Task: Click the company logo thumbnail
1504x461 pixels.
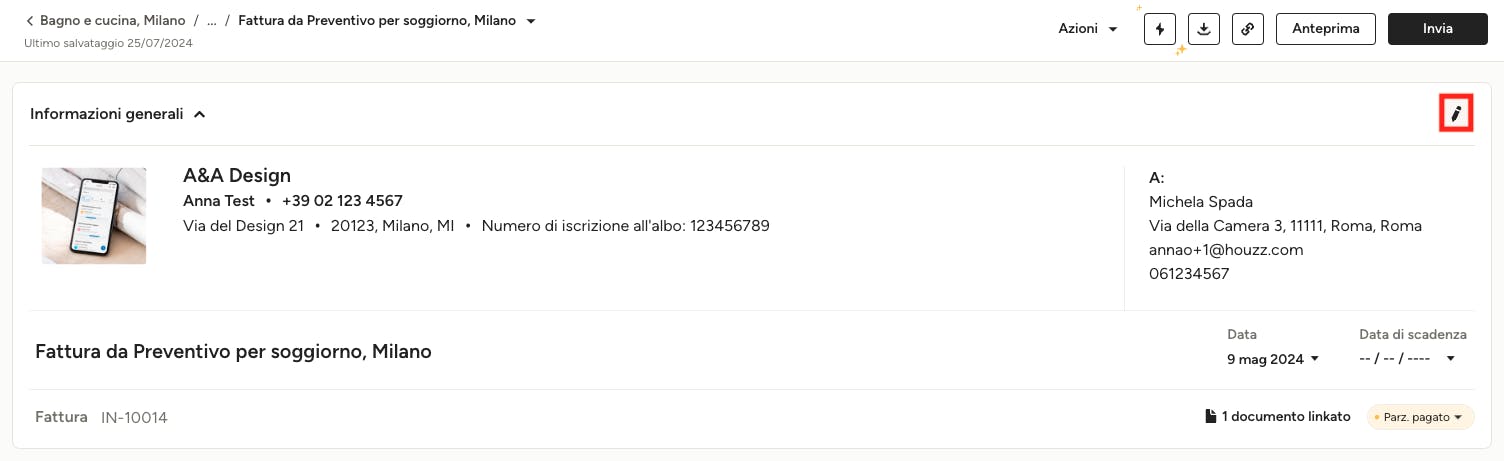Action: [94, 216]
